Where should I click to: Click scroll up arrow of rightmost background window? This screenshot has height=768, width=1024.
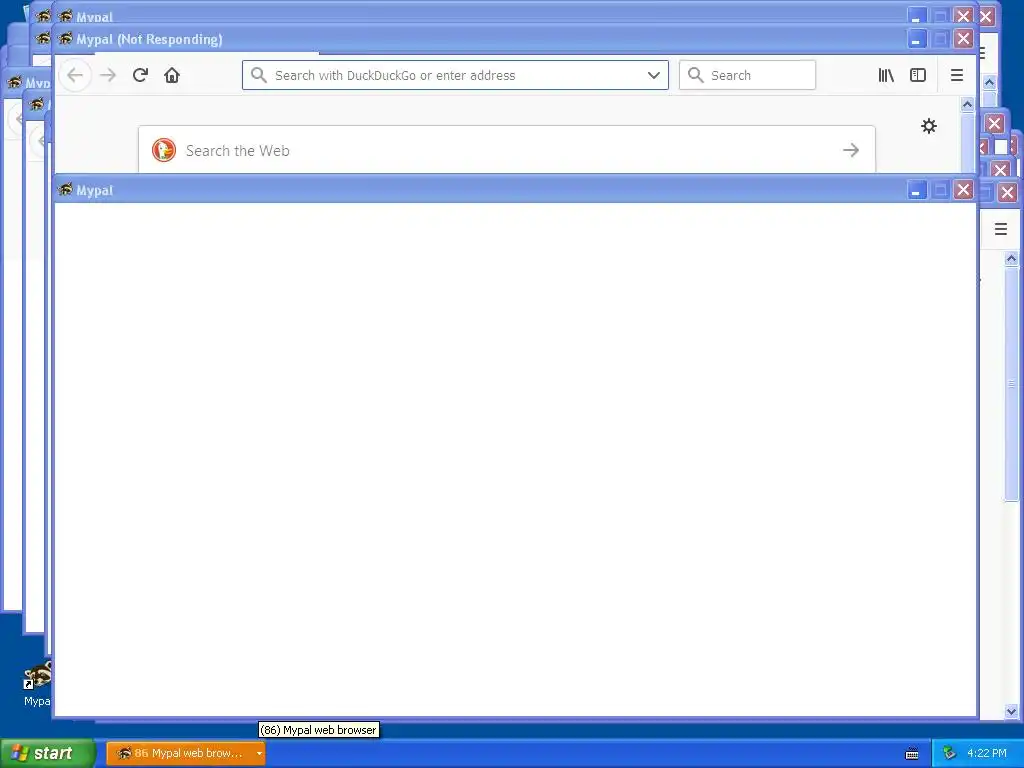coord(1012,259)
